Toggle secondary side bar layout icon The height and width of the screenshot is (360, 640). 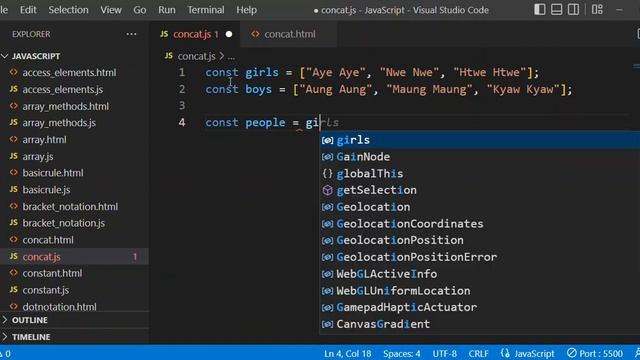pyautogui.click(x=573, y=9)
